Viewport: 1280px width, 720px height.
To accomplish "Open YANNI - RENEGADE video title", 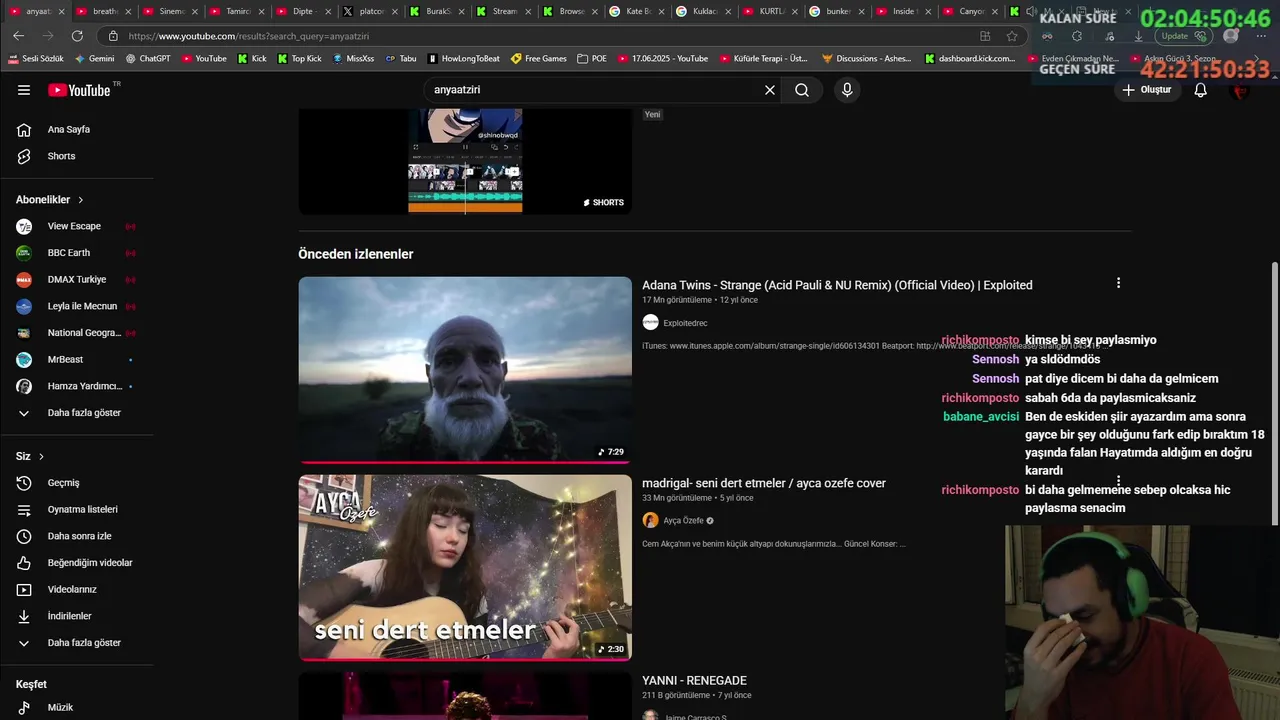I will [694, 681].
